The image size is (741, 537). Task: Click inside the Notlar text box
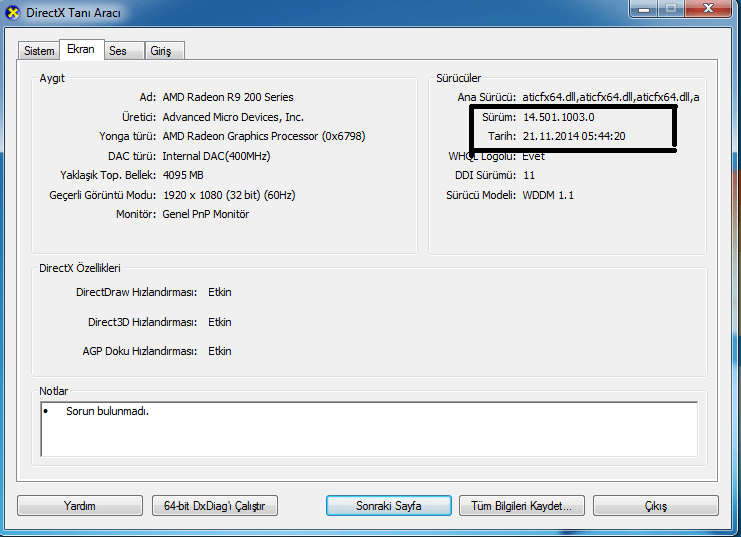369,429
